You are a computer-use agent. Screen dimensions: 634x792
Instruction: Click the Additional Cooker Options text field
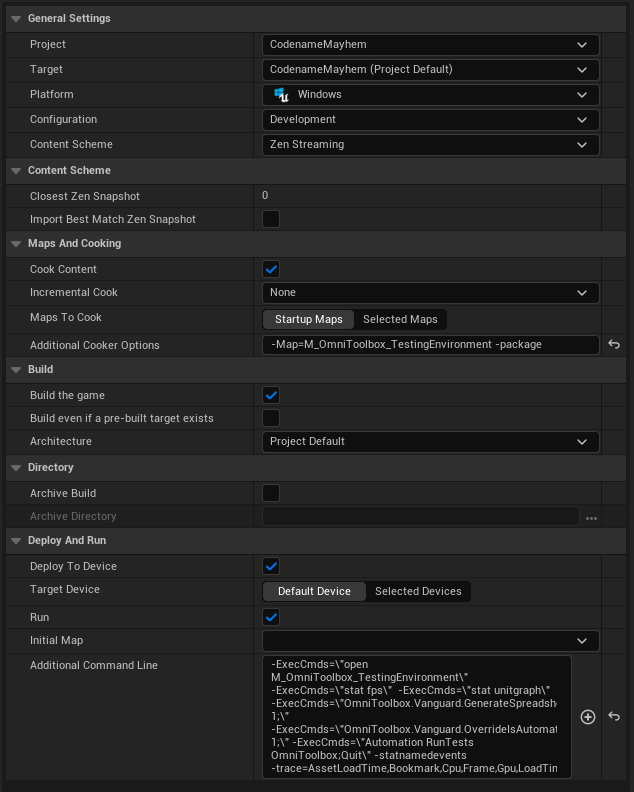click(430, 345)
